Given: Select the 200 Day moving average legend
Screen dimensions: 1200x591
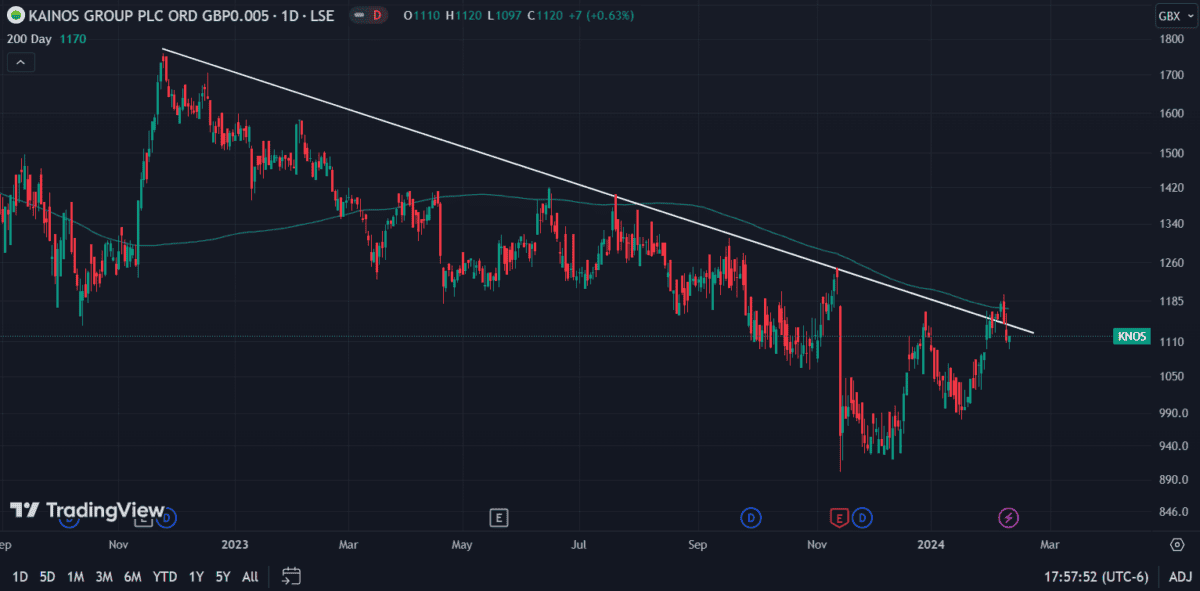Looking at the screenshot, I should (x=28, y=39).
